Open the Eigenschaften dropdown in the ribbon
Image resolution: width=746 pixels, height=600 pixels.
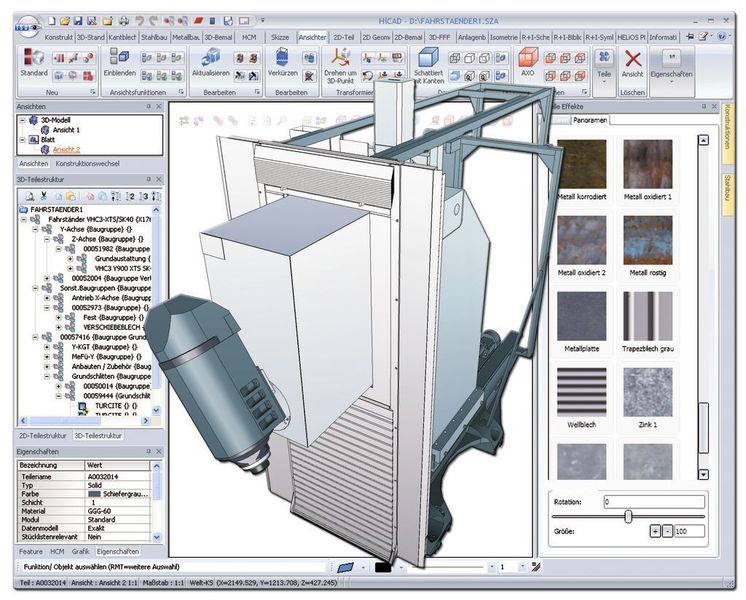click(x=671, y=82)
